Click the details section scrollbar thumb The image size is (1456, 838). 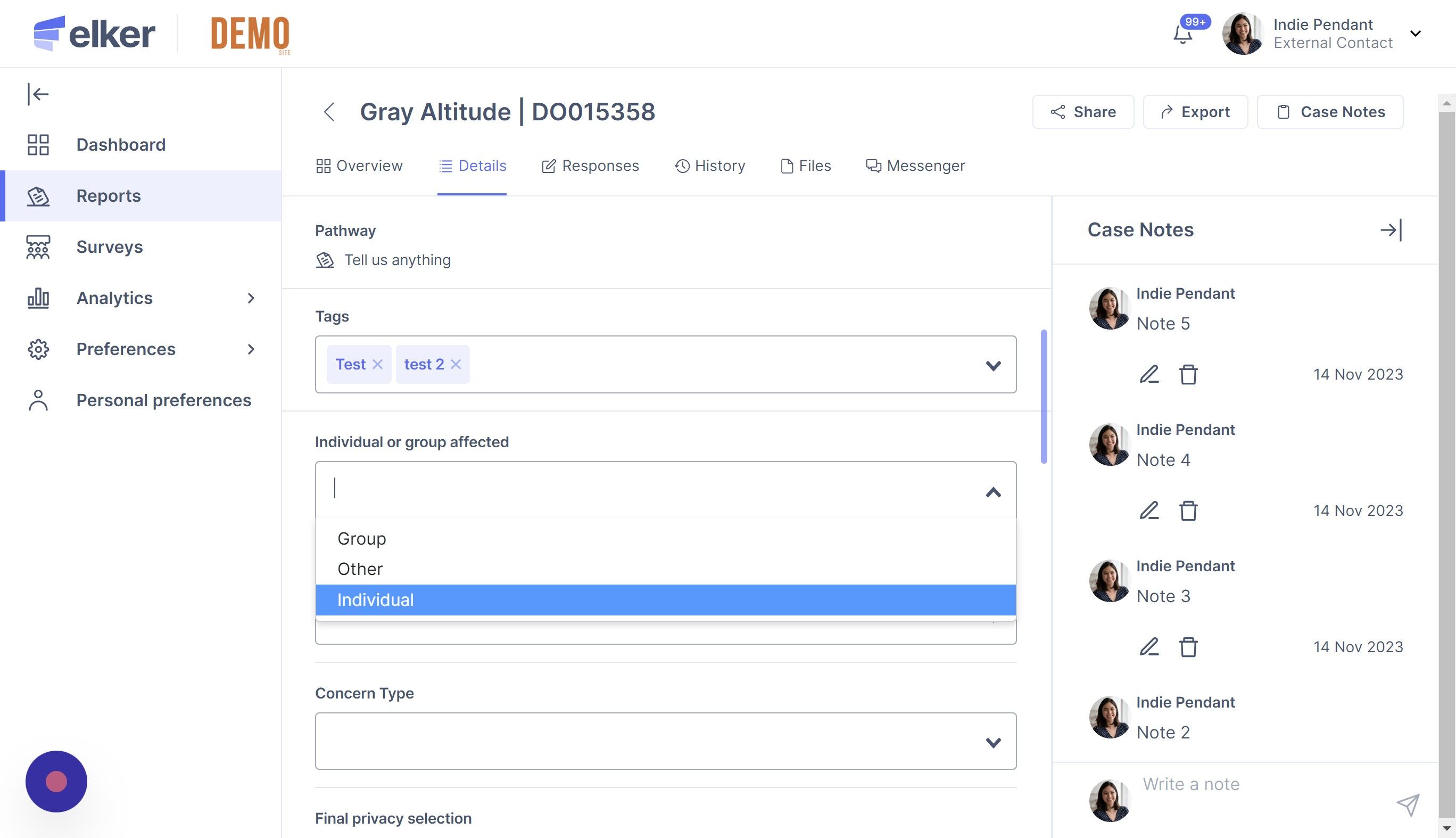click(x=1044, y=397)
